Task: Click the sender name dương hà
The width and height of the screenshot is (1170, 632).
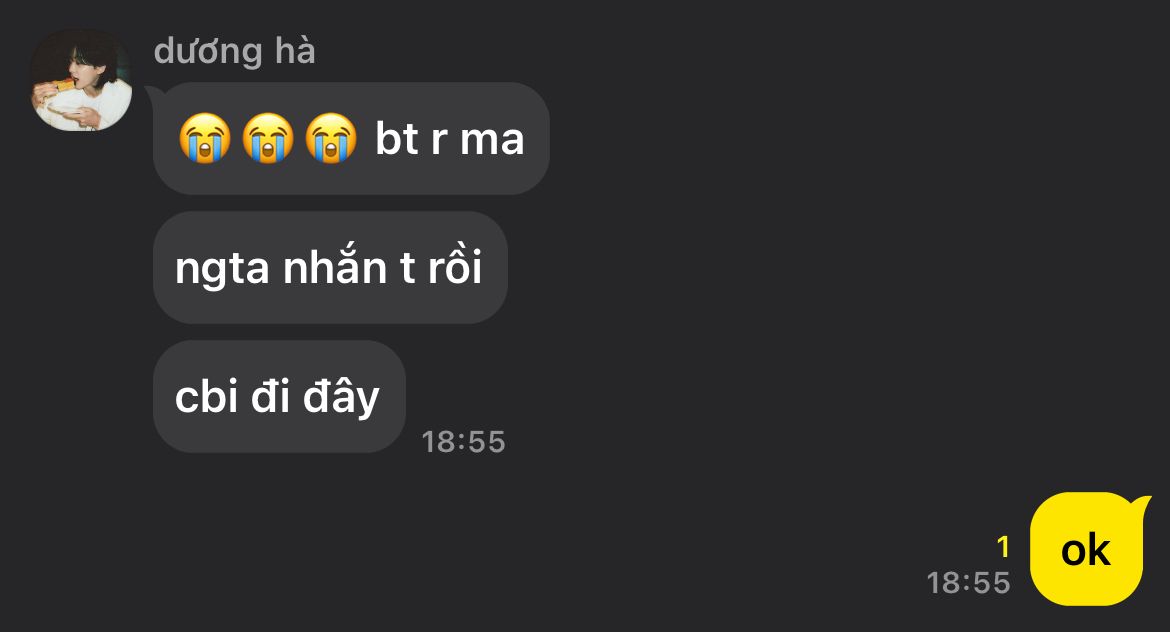Action: point(234,51)
